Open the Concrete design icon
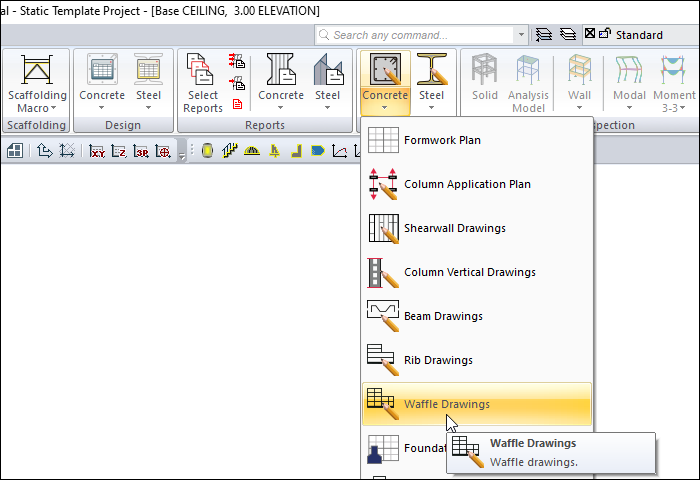This screenshot has height=480, width=700. point(102,70)
